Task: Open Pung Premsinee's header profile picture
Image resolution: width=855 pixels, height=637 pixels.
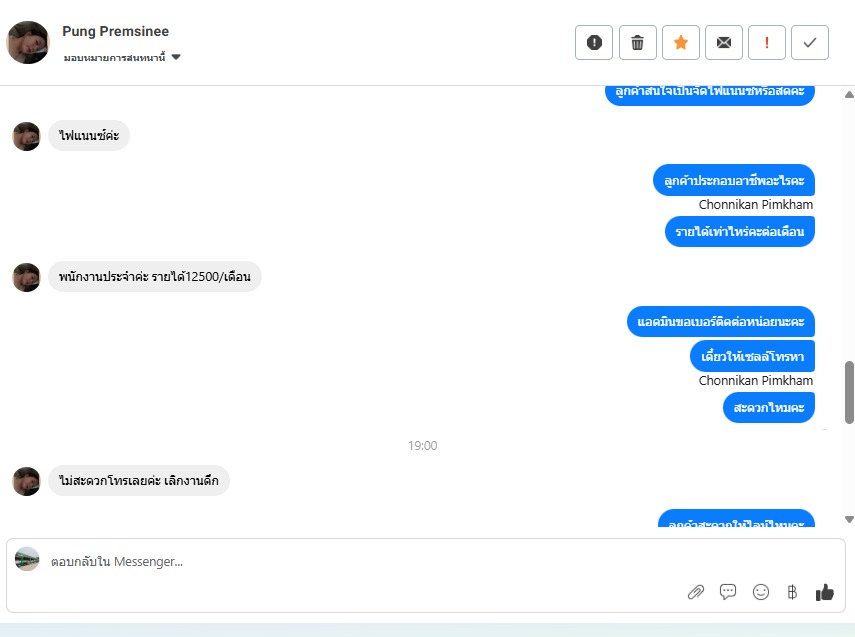Action: coord(28,43)
